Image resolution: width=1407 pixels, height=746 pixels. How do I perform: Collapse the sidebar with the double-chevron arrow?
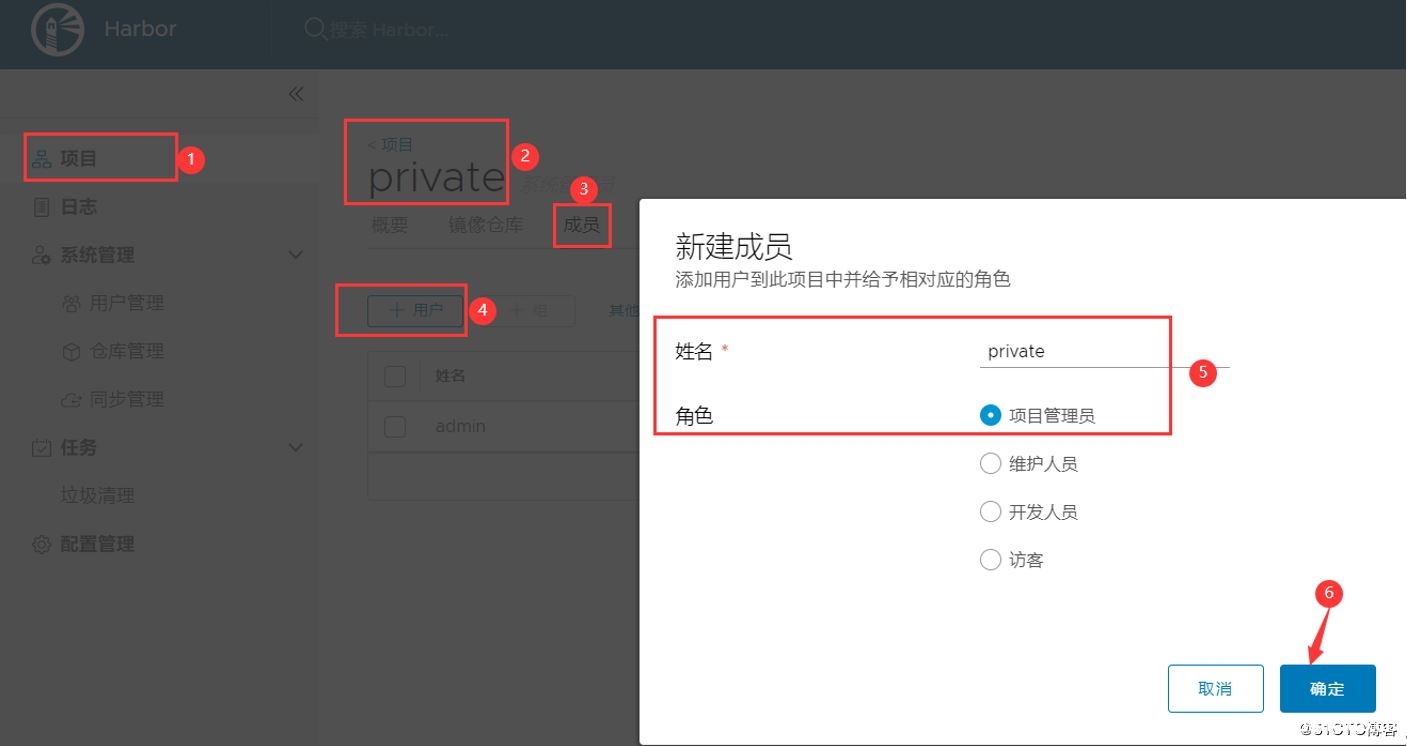[296, 93]
